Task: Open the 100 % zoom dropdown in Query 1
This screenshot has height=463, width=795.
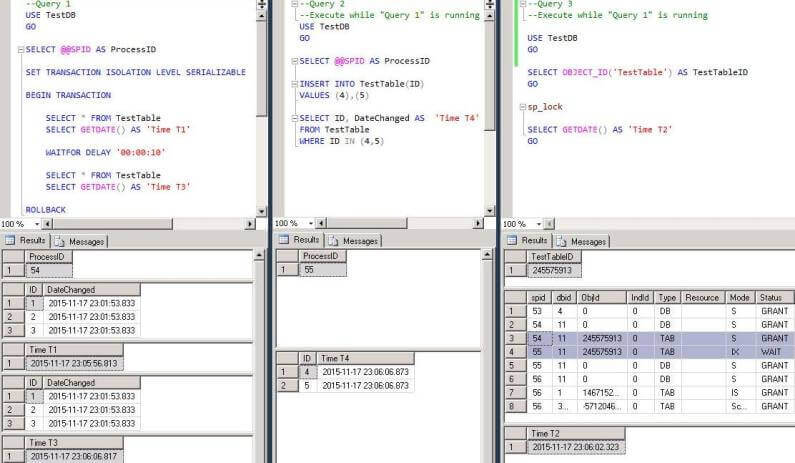Action: click(37, 224)
